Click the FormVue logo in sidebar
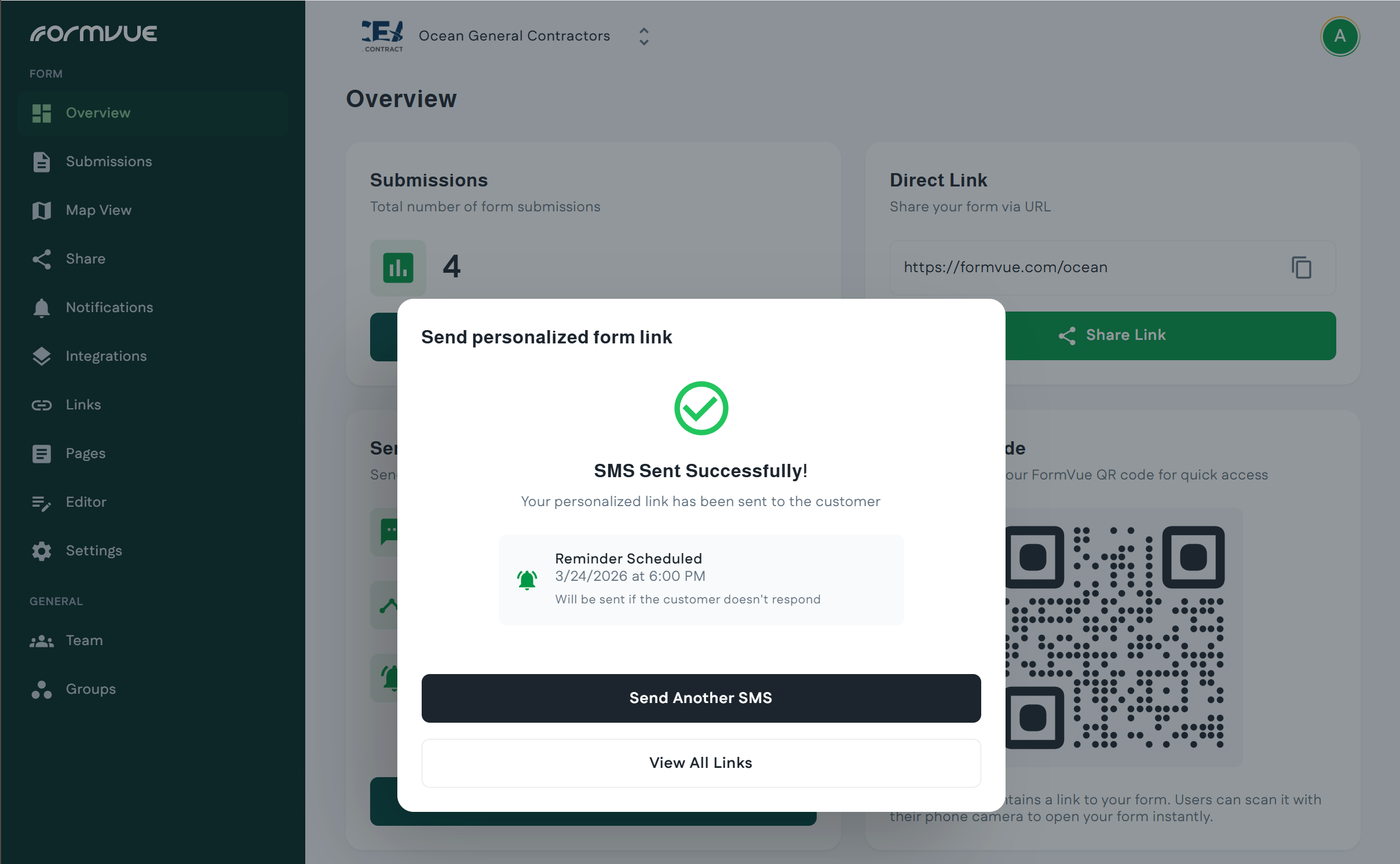This screenshot has width=1400, height=864. pyautogui.click(x=93, y=34)
